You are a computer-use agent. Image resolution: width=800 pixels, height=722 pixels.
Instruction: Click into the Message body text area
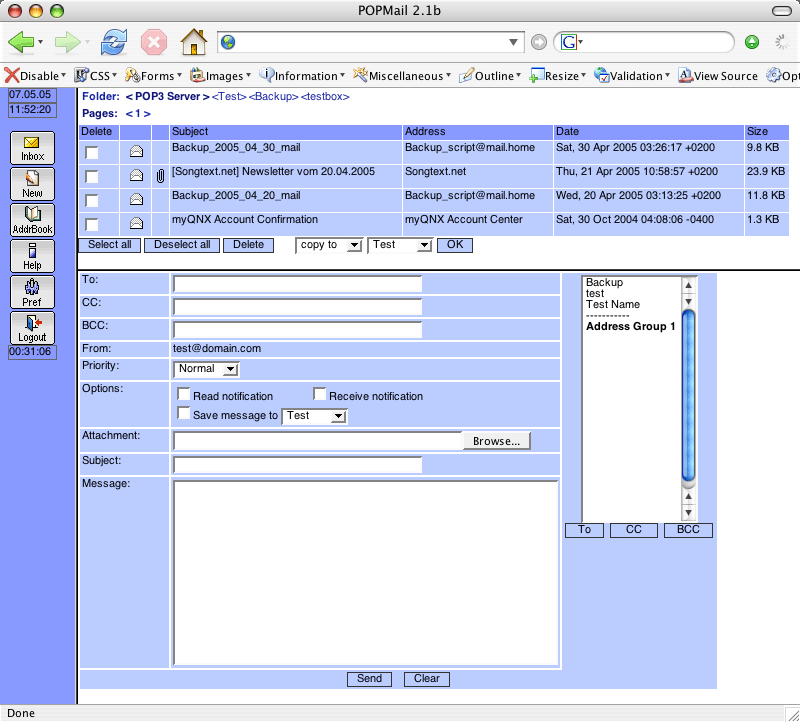pyautogui.click(x=366, y=573)
